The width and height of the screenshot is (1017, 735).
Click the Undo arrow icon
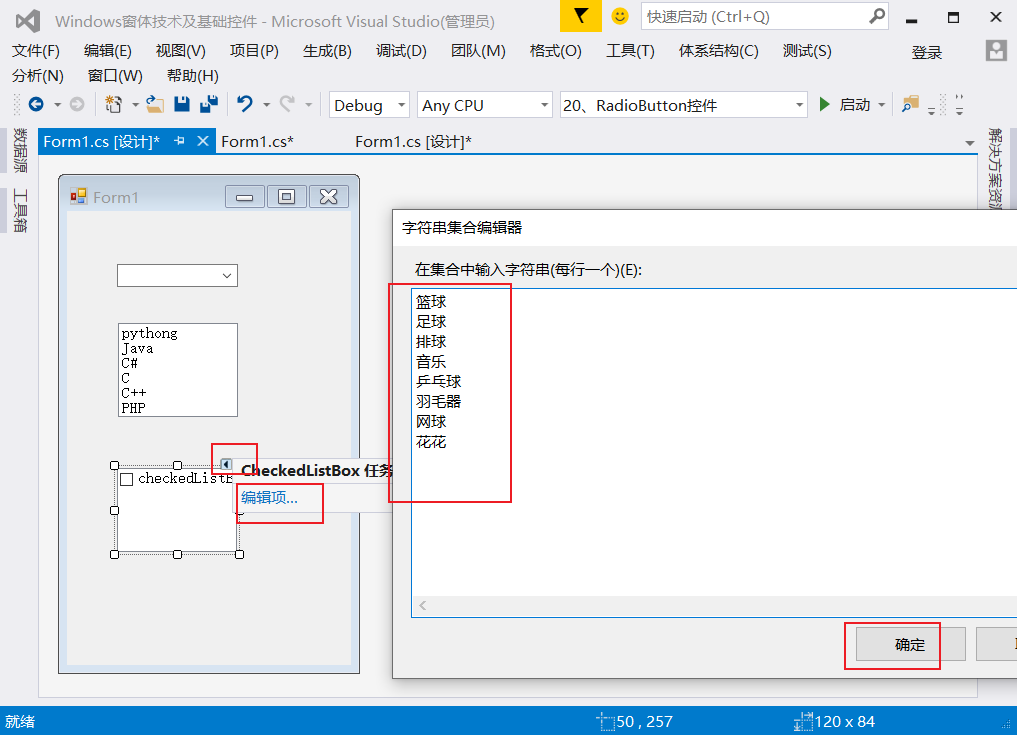pyautogui.click(x=245, y=104)
